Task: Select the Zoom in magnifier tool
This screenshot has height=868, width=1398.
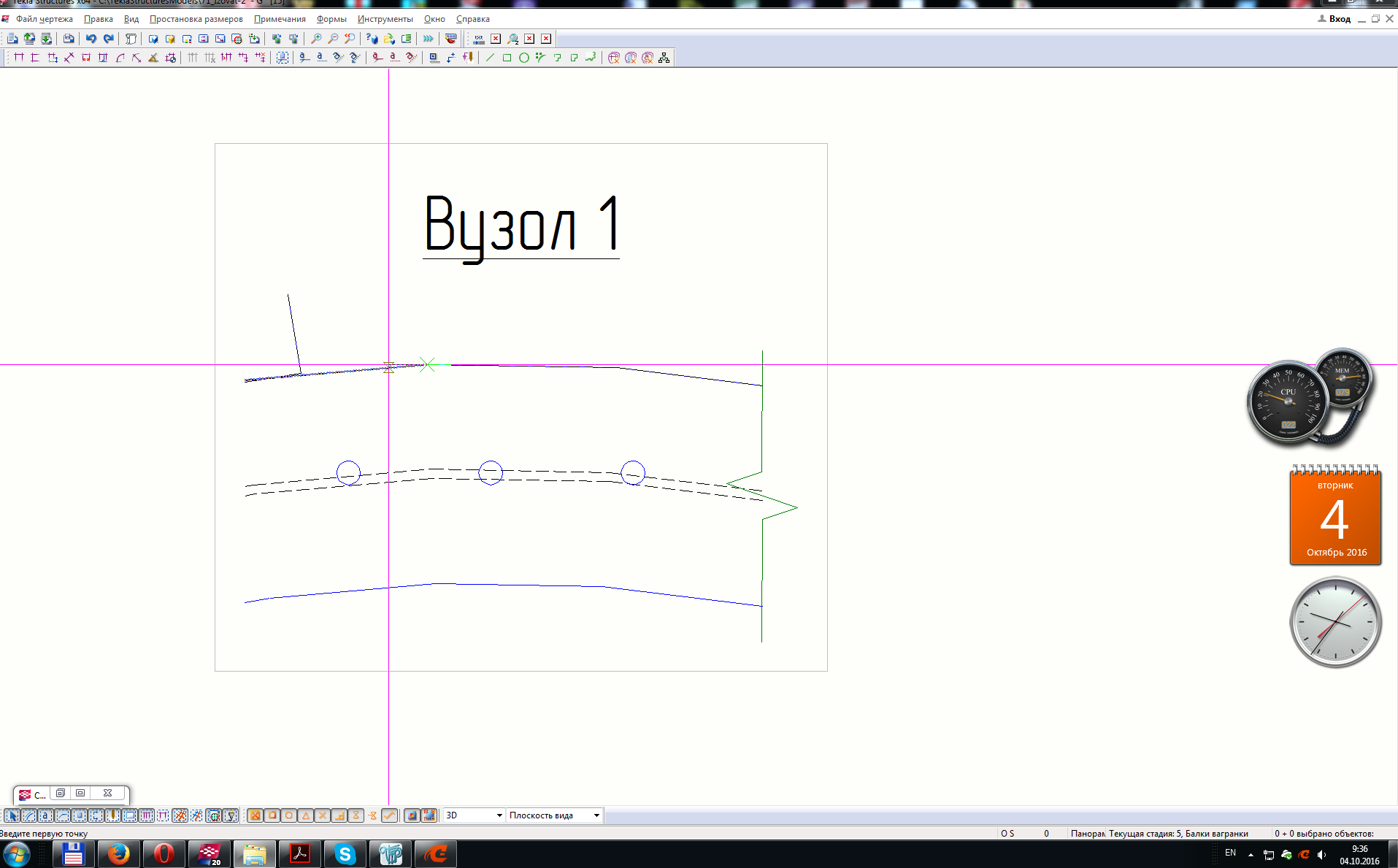Action: point(315,39)
